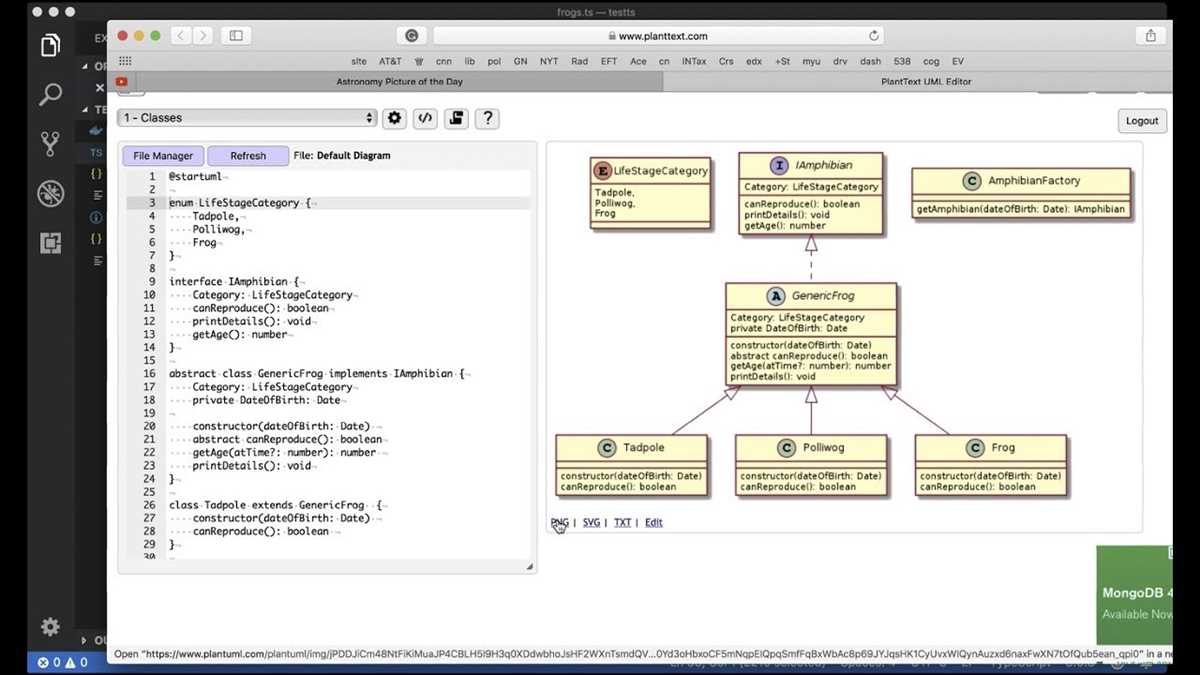1200x675 pixels.
Task: Toggle the Safari sidebar icon
Action: (235, 34)
